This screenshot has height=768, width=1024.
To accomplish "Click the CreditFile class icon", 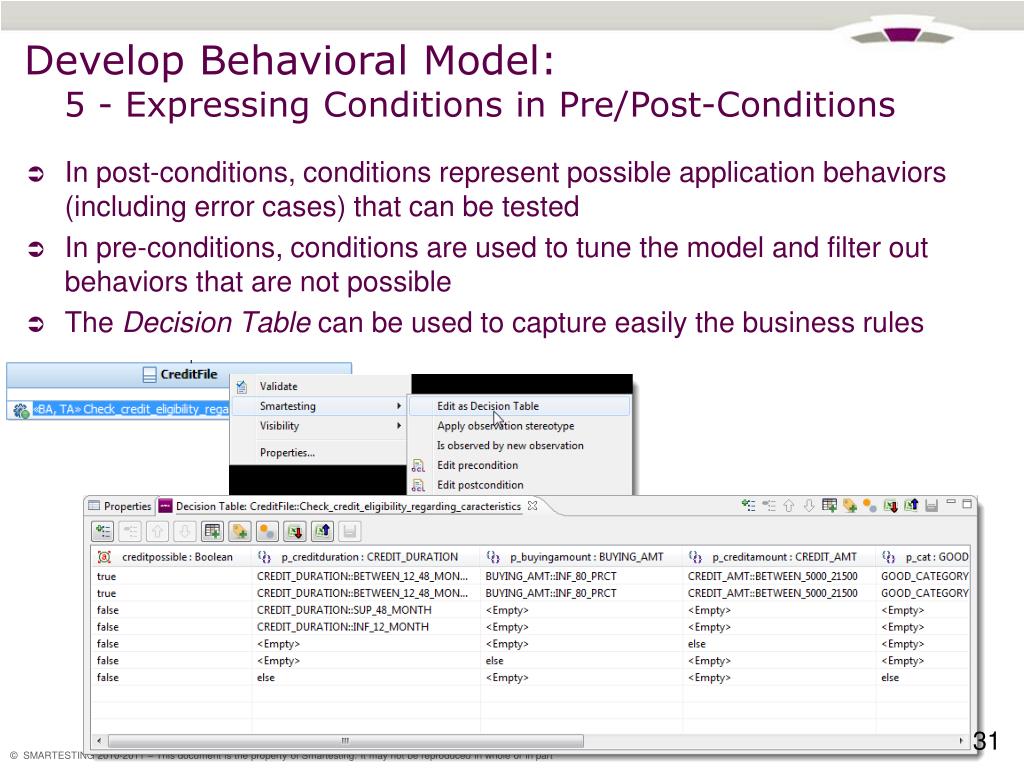I will (150, 375).
